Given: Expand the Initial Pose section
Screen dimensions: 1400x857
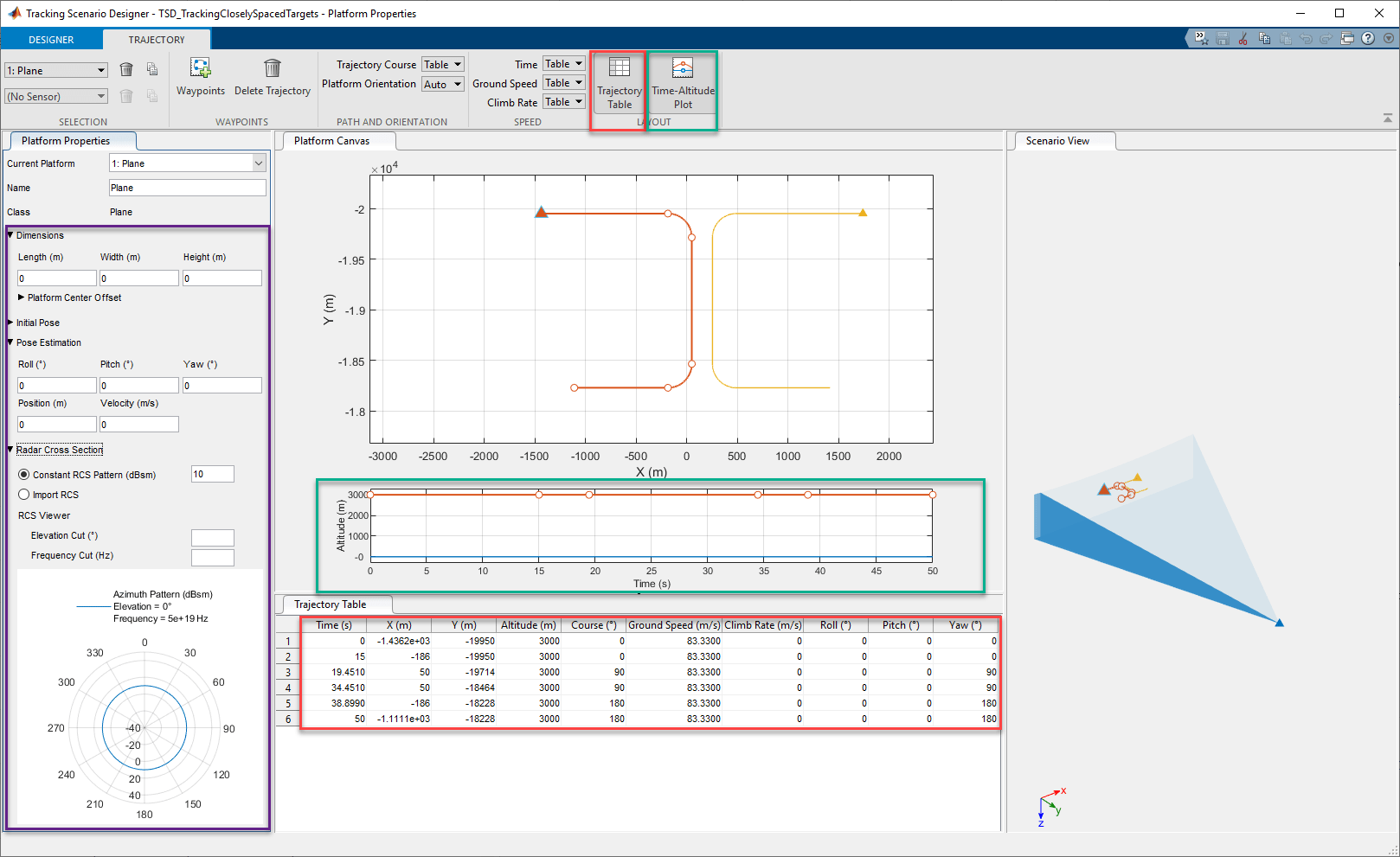Looking at the screenshot, I should tap(10, 323).
